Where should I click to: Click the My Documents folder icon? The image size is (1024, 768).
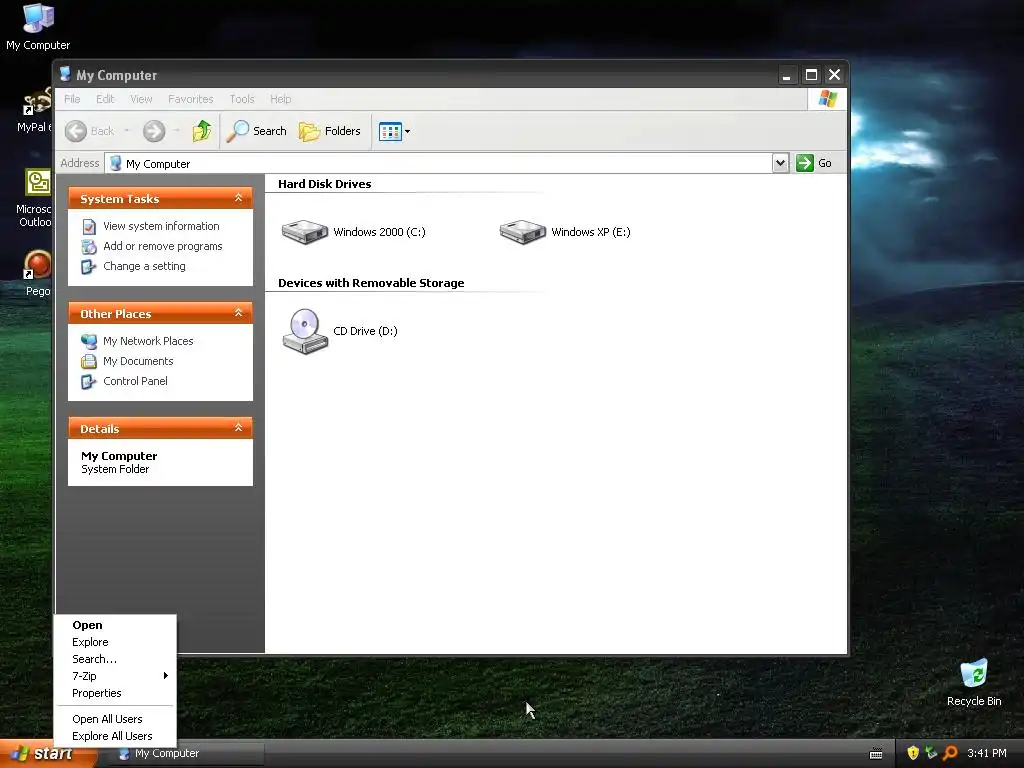click(x=89, y=362)
